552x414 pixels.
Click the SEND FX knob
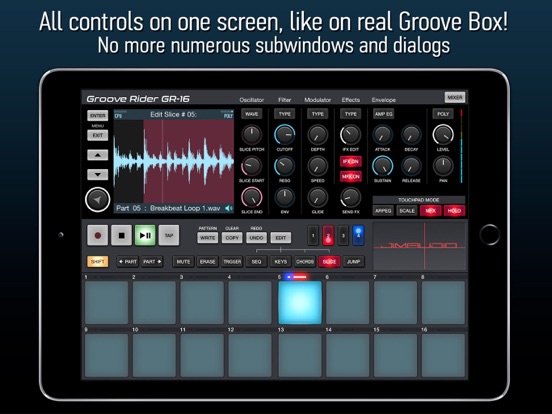(351, 197)
